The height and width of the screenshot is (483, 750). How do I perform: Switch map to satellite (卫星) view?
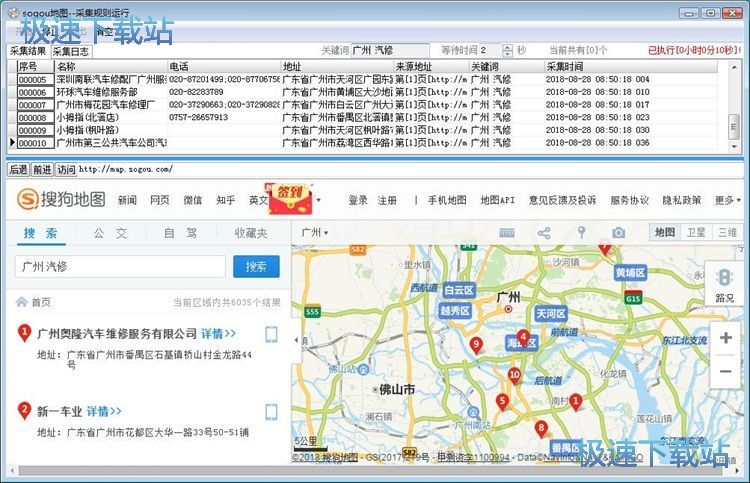[x=695, y=232]
